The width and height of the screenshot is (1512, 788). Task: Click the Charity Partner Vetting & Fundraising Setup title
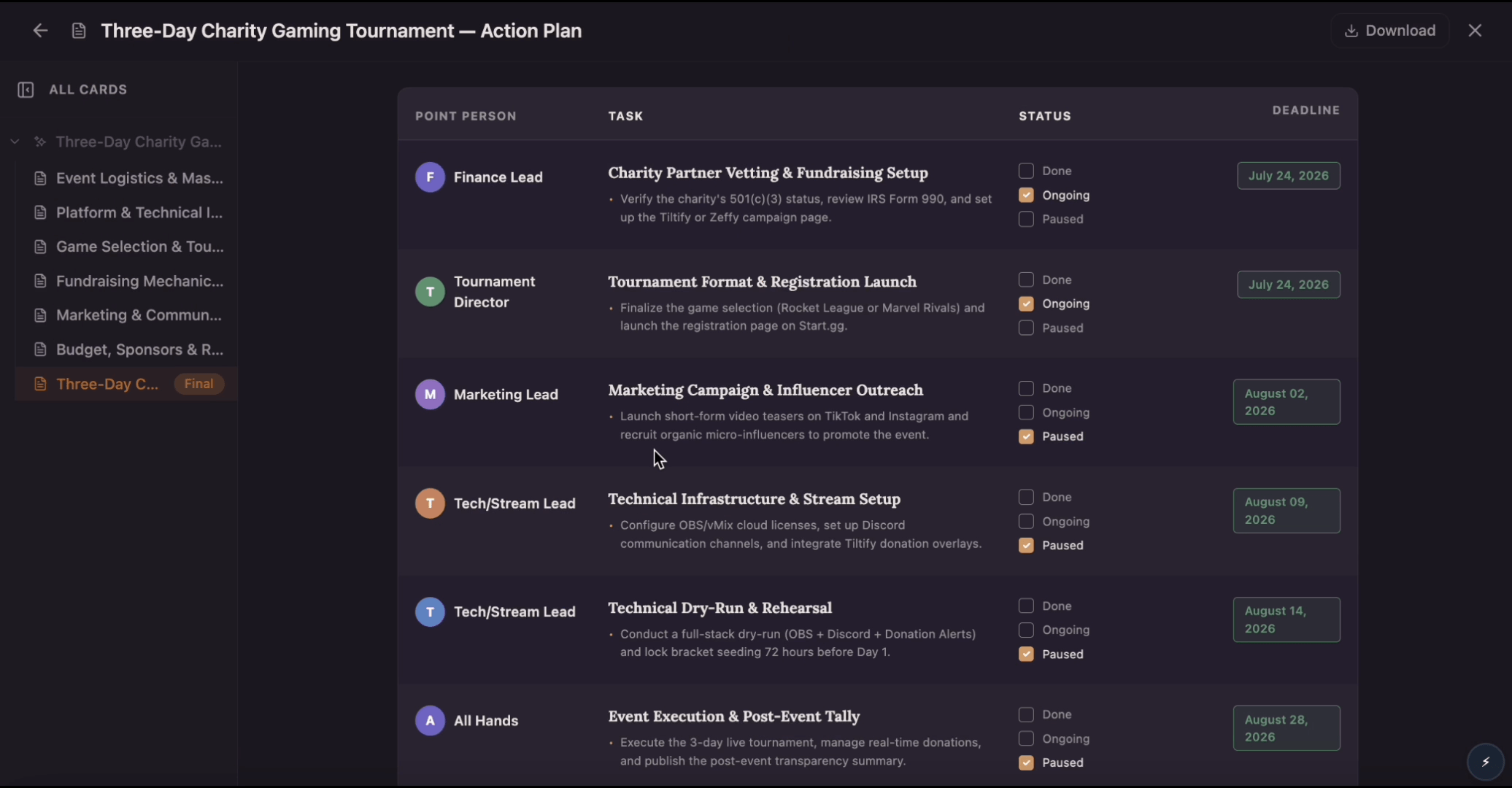point(768,173)
